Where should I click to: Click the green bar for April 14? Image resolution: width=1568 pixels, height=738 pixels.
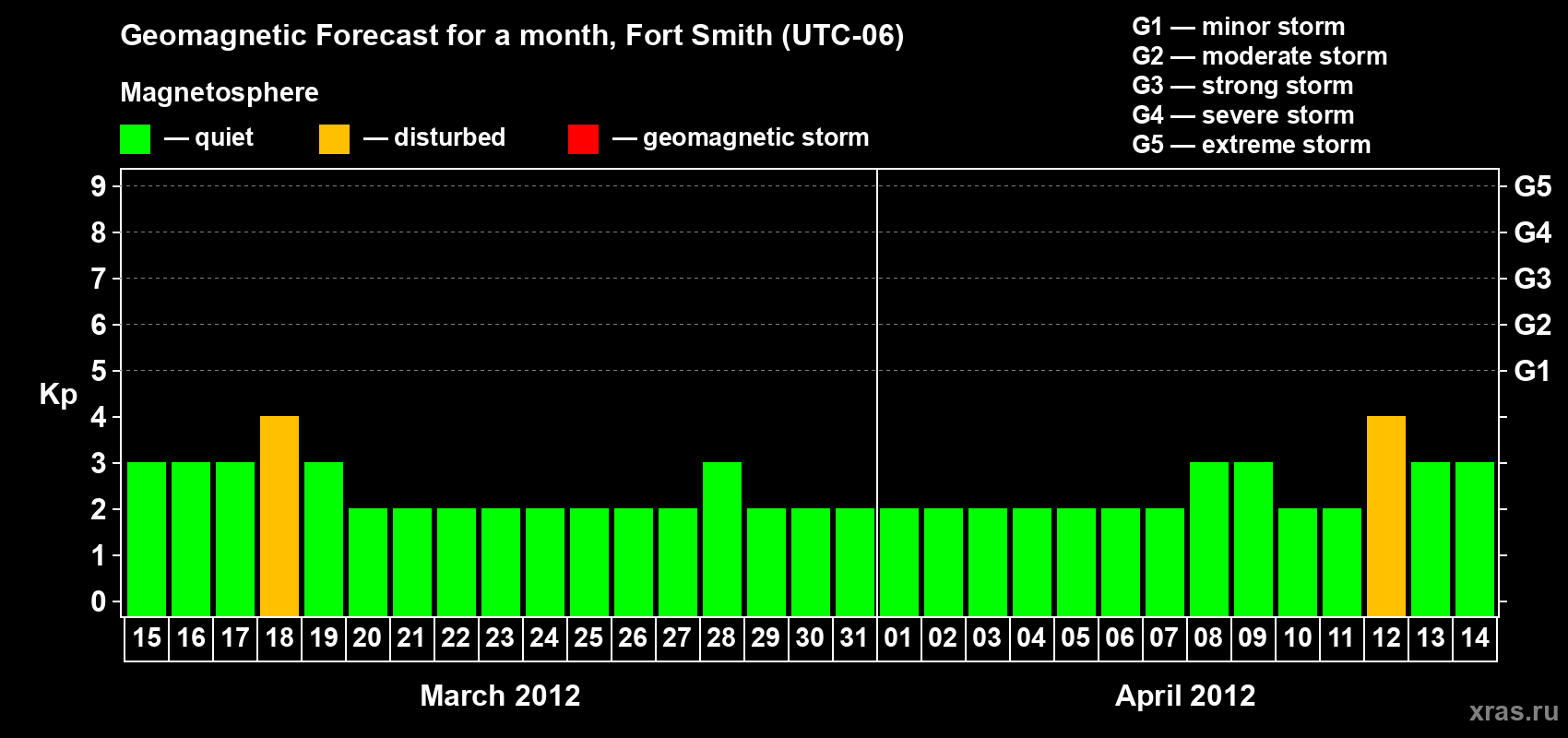point(1475,539)
